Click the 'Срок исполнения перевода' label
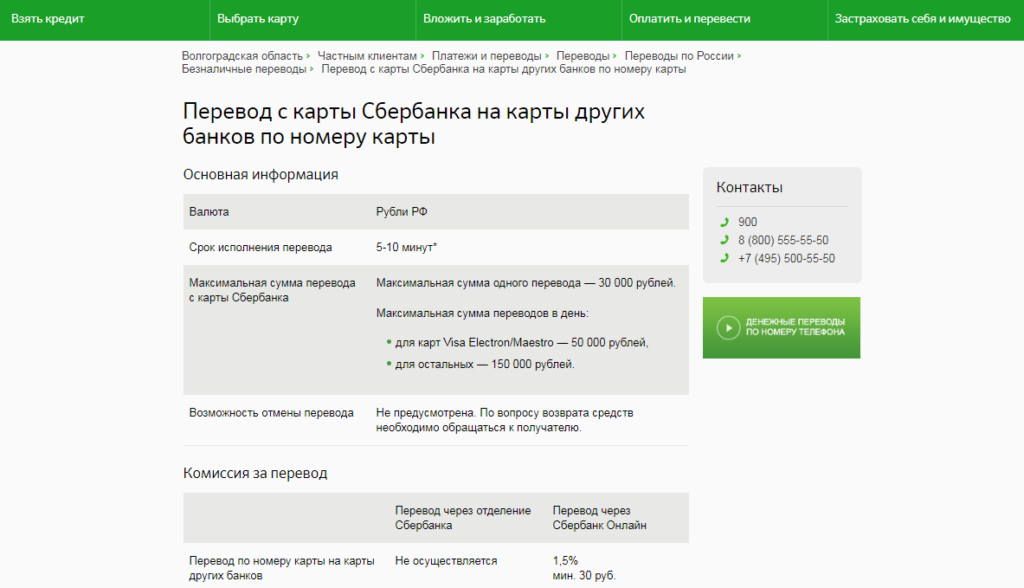The width and height of the screenshot is (1024, 588). 261,248
